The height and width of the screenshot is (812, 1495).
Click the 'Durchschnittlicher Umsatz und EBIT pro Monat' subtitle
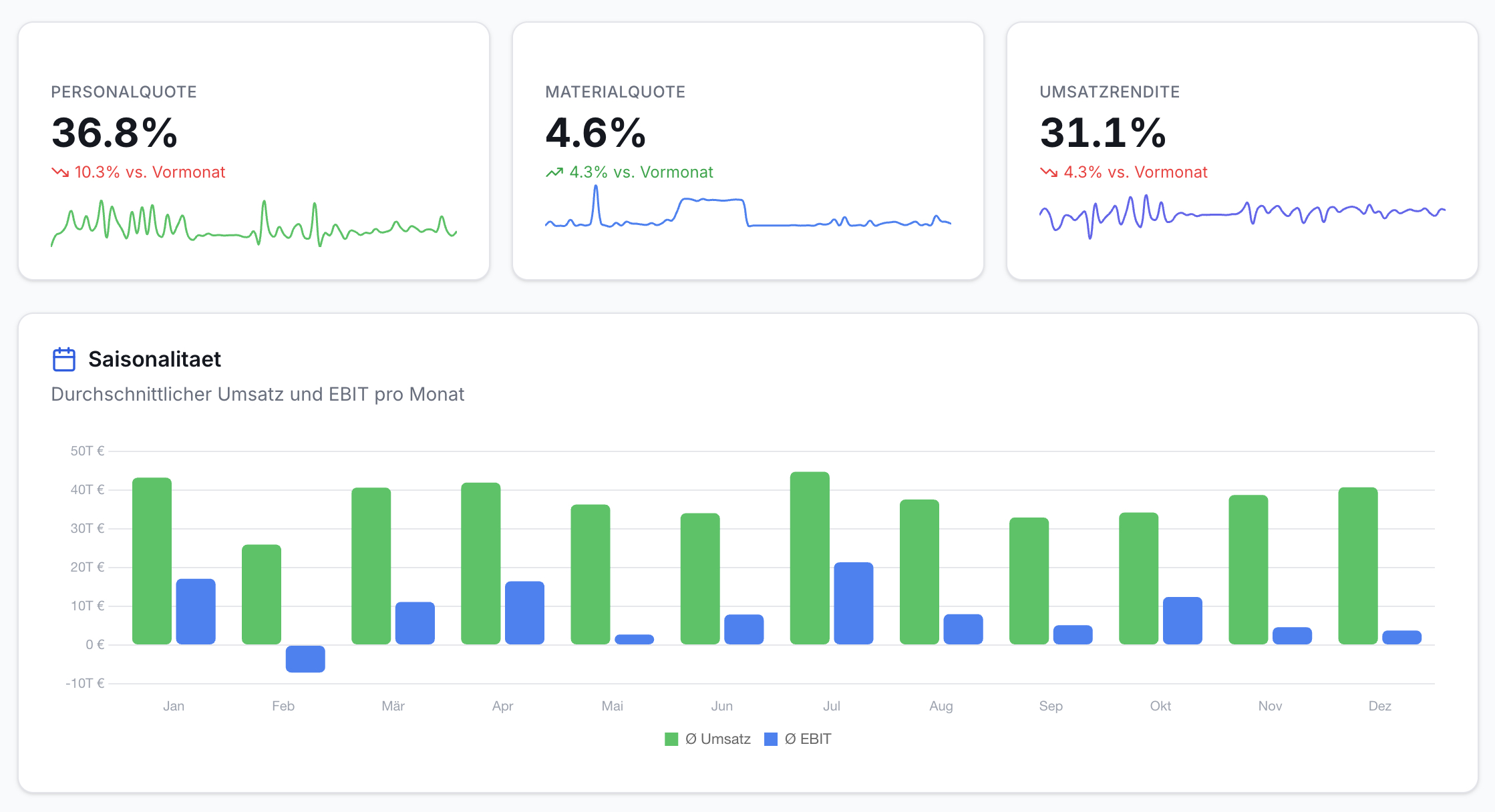[x=257, y=394]
